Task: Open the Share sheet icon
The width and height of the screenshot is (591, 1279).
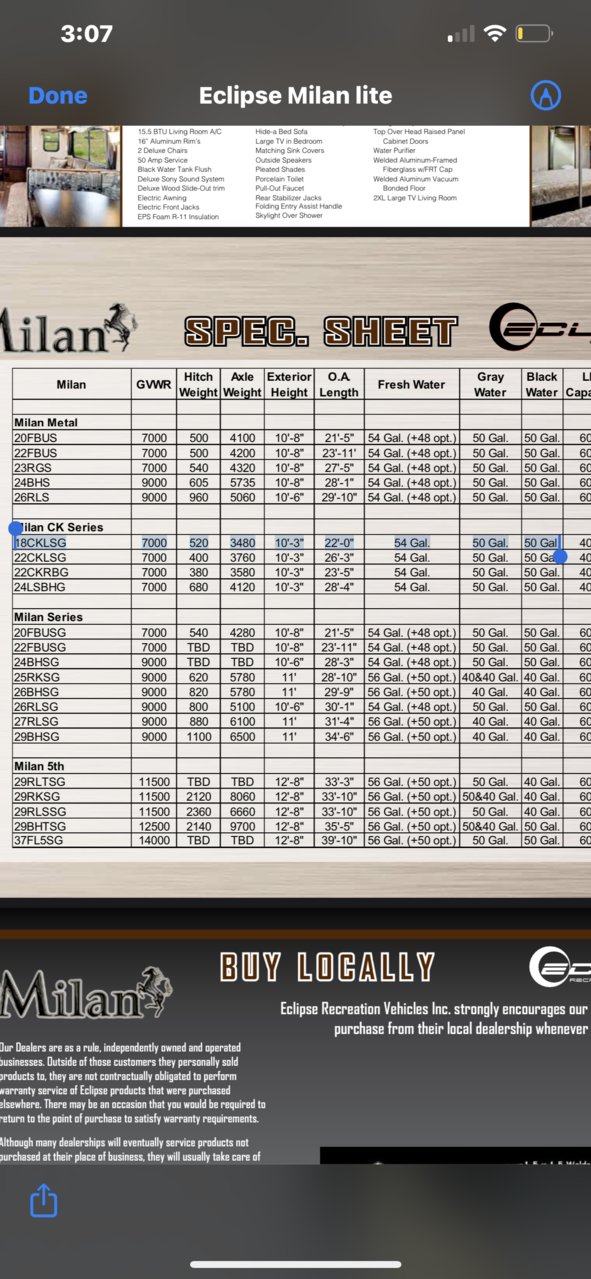Action: pyautogui.click(x=44, y=1200)
